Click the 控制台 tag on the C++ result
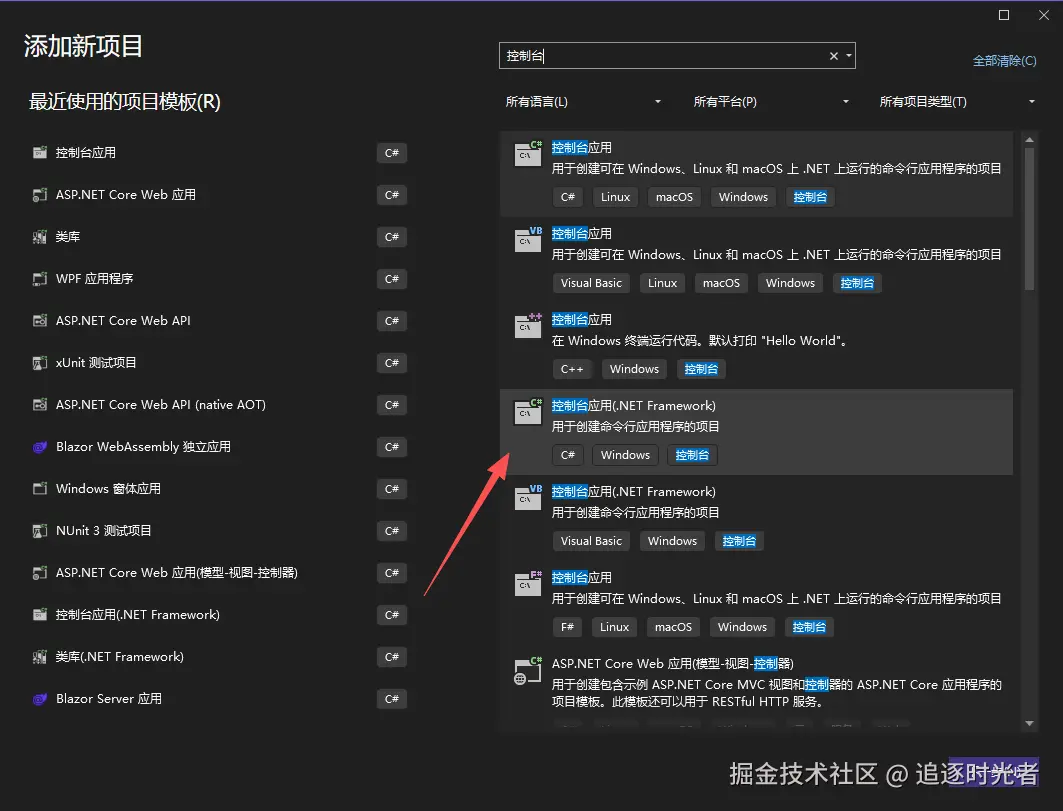The image size is (1063, 811). tap(701, 369)
